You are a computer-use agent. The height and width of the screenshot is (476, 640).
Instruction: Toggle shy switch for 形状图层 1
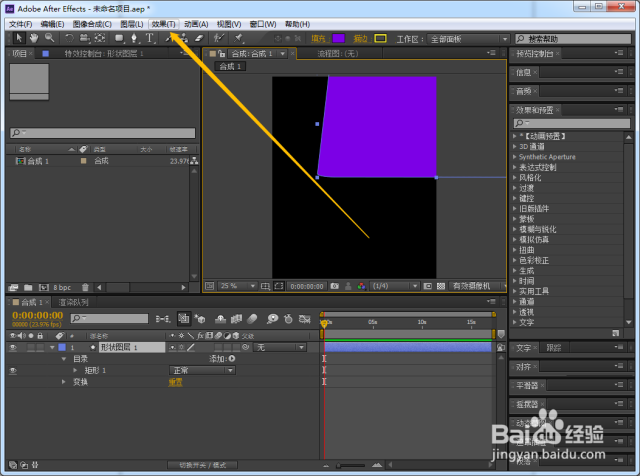[x=173, y=347]
